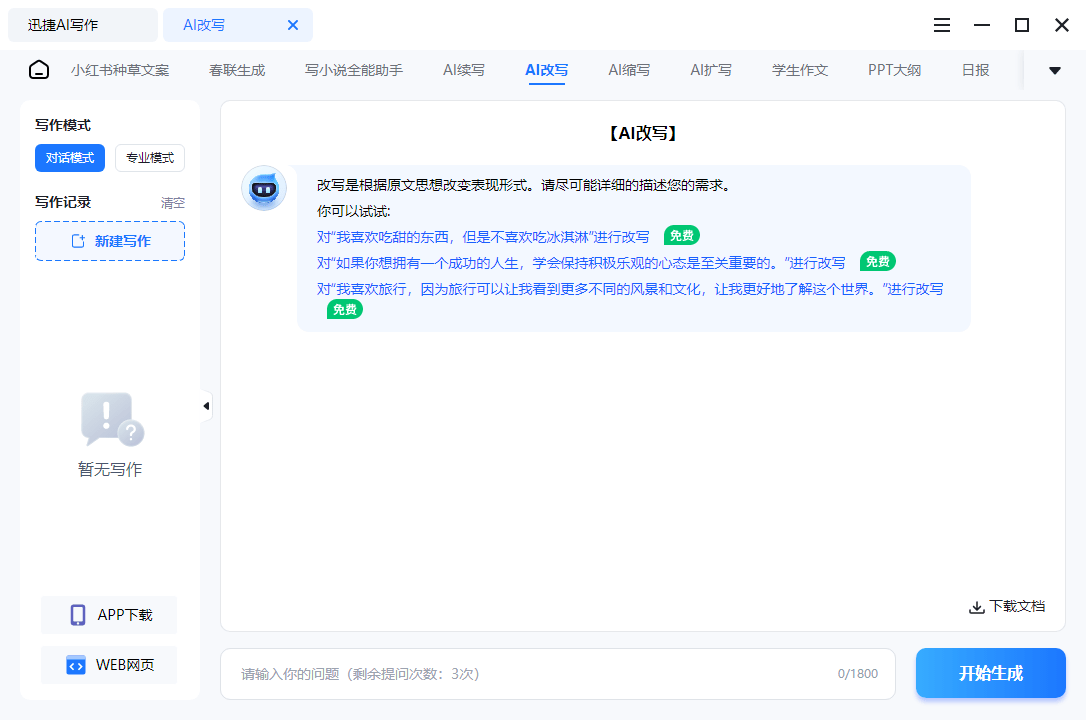The width and height of the screenshot is (1086, 720).
Task: Switch to 专业模式 writing mode
Action: (x=150, y=158)
